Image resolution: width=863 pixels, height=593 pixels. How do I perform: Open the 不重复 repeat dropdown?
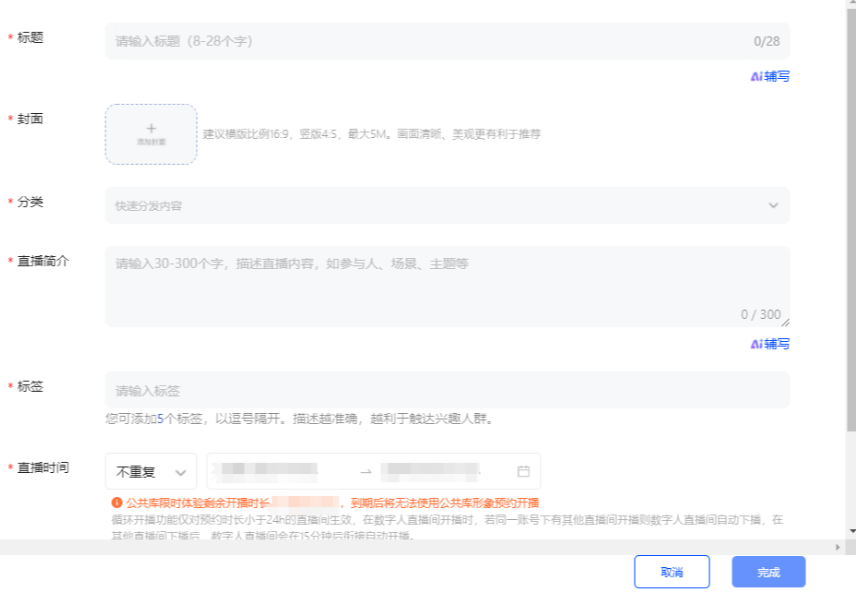pyautogui.click(x=151, y=471)
